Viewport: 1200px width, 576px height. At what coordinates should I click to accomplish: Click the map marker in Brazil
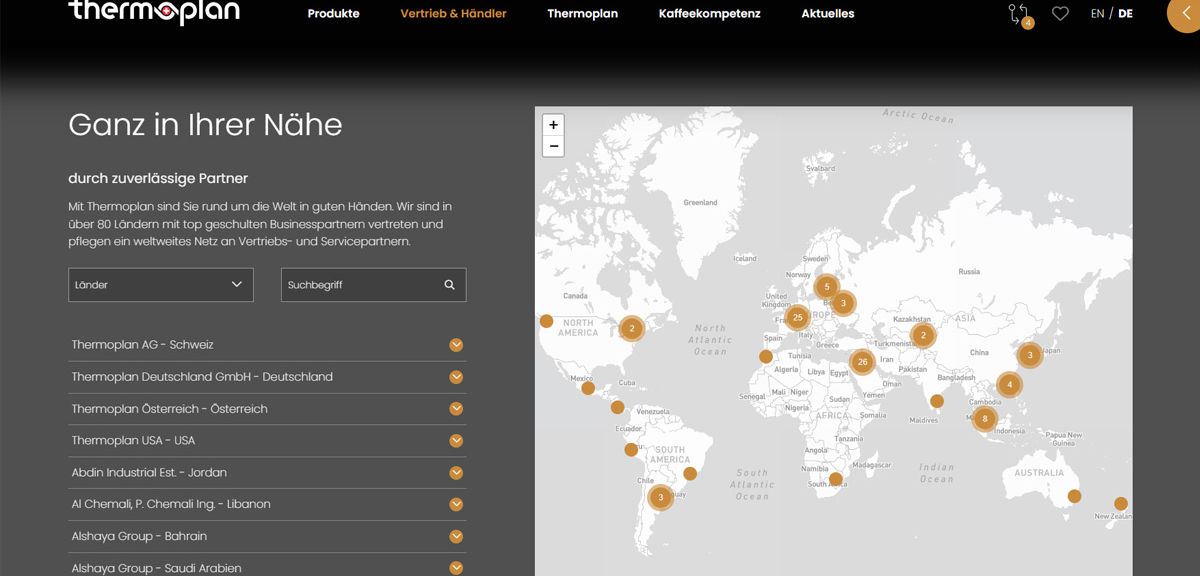(x=689, y=474)
